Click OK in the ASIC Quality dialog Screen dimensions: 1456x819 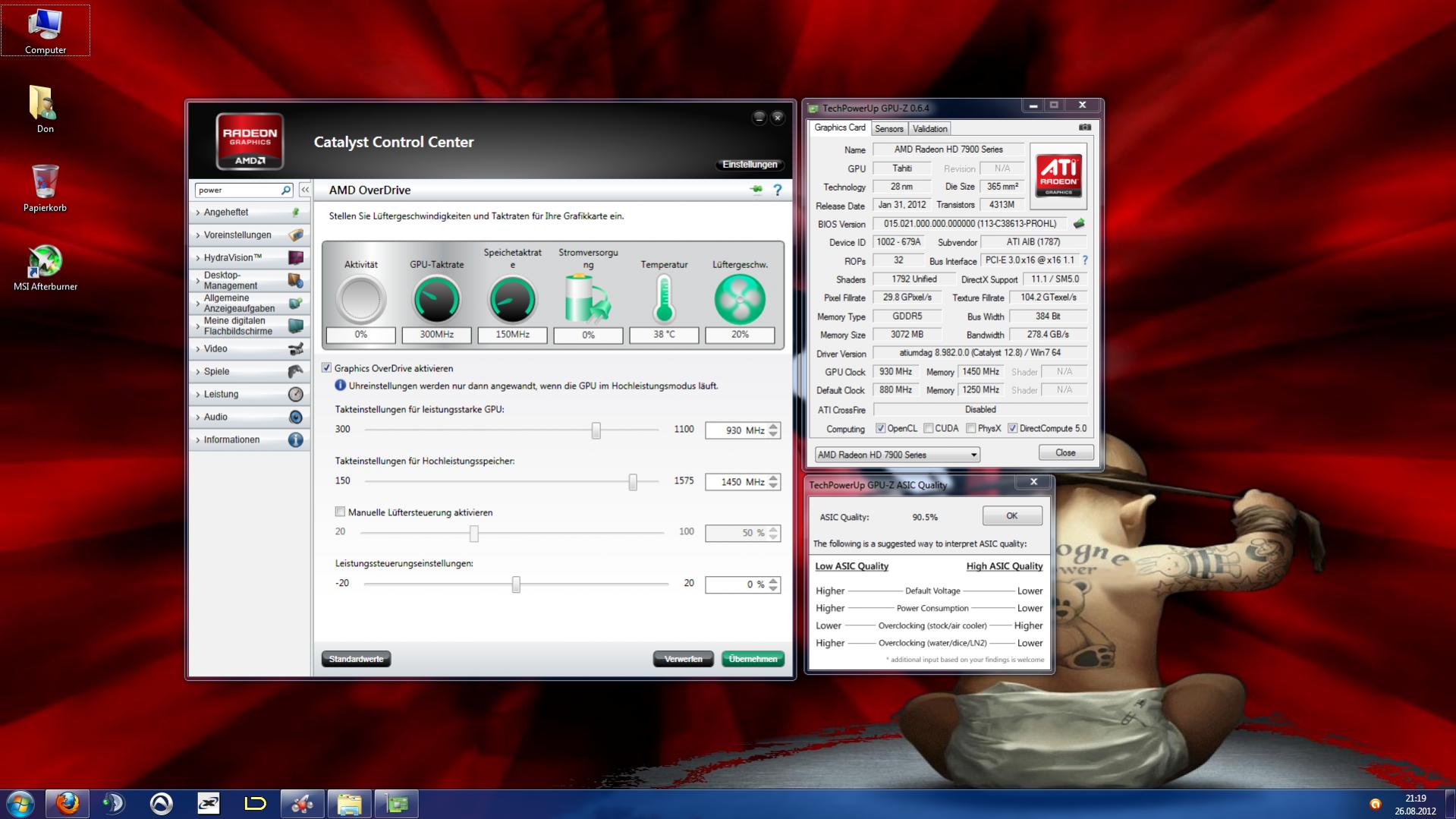(1011, 516)
